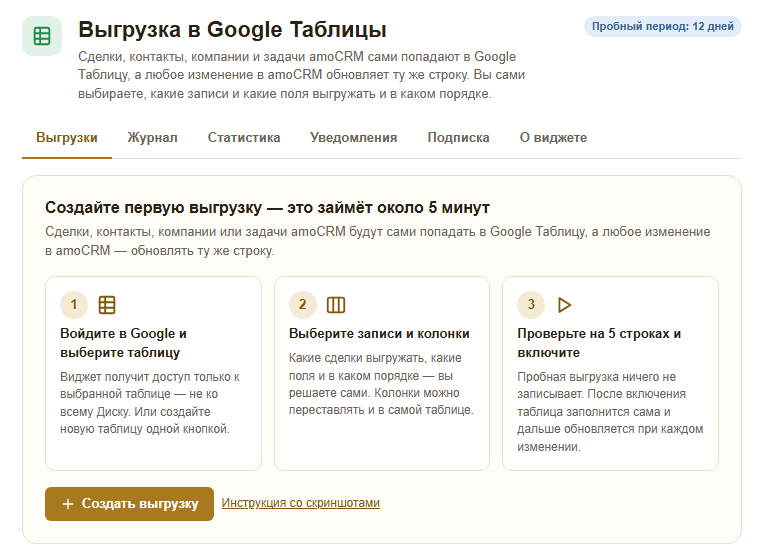Click description starting Какие сделки выгружать
The height and width of the screenshot is (554, 764).
click(x=382, y=384)
